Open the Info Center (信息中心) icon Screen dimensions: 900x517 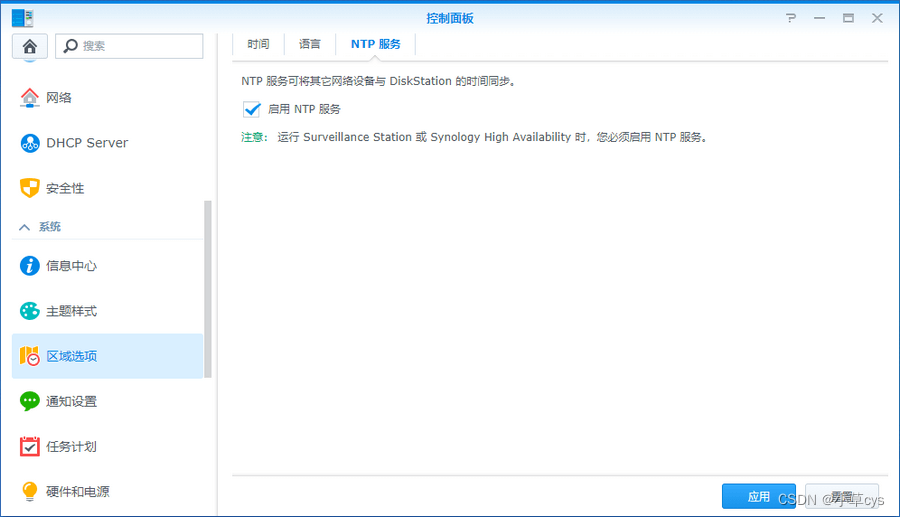click(x=30, y=266)
